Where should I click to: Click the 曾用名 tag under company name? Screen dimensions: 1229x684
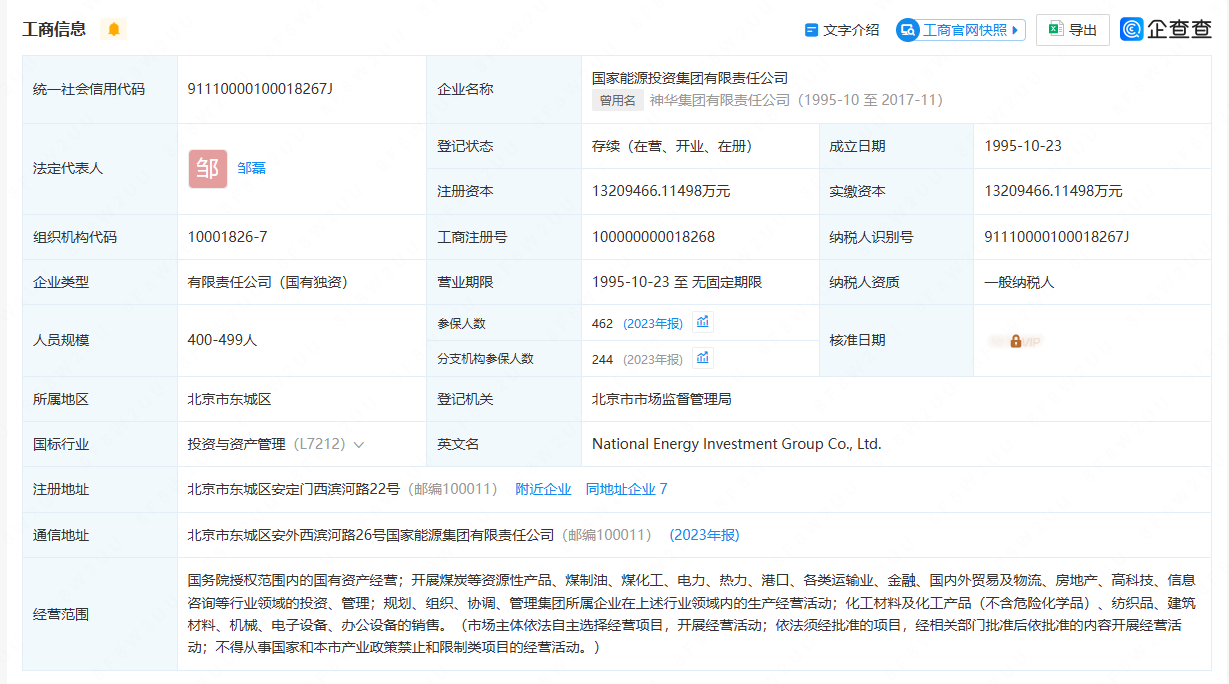click(x=617, y=100)
